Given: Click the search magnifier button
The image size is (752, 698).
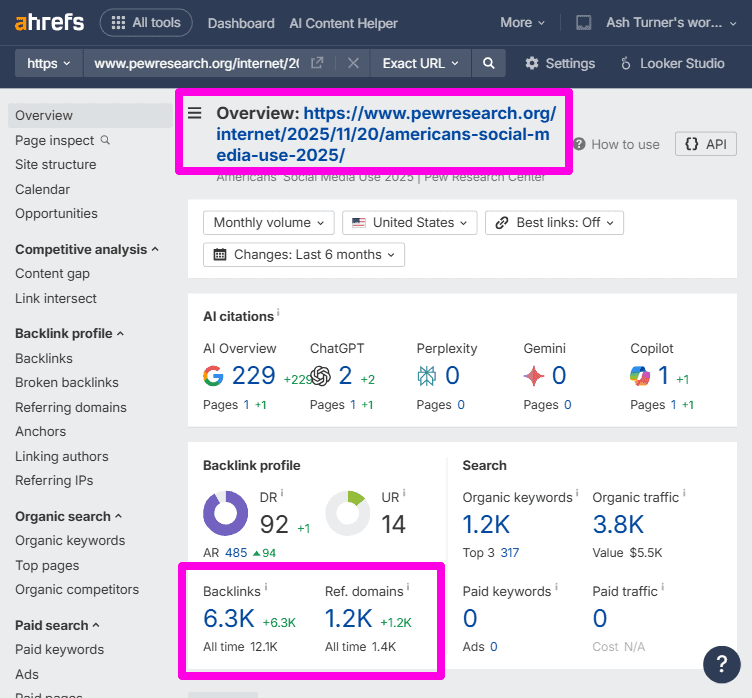Looking at the screenshot, I should pos(488,63).
